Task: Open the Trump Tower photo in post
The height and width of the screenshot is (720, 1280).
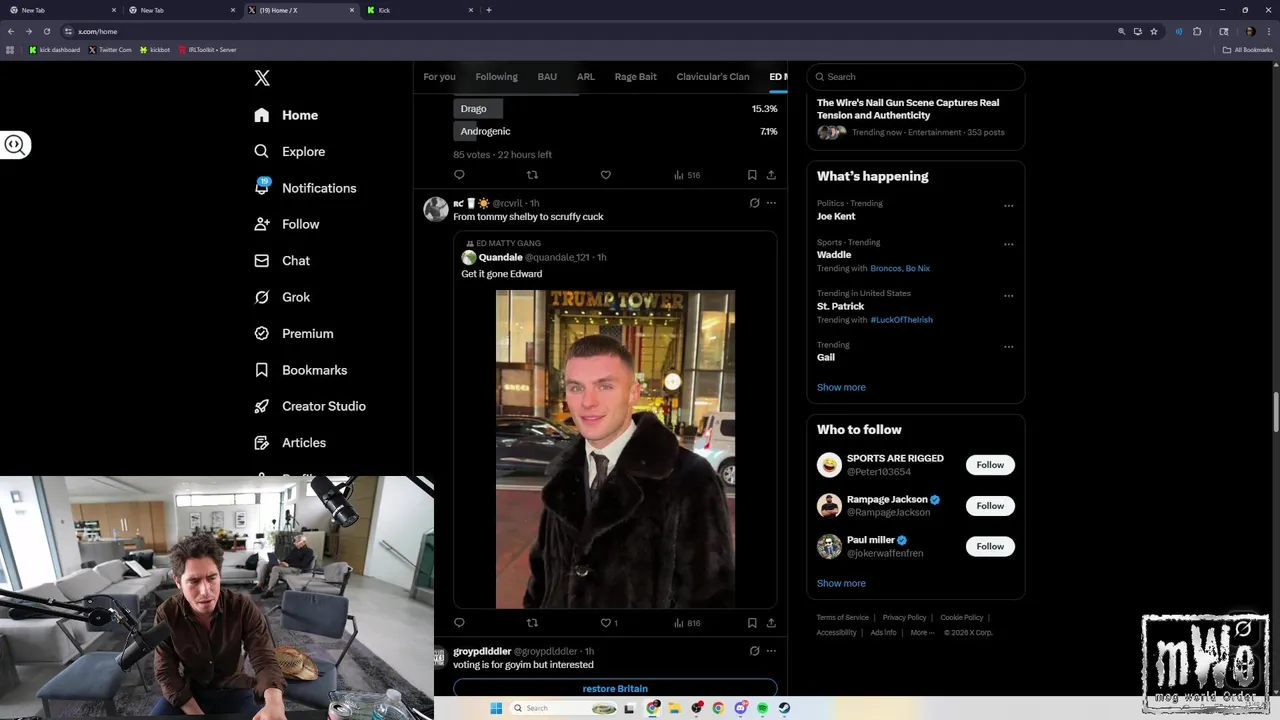Action: [x=615, y=449]
